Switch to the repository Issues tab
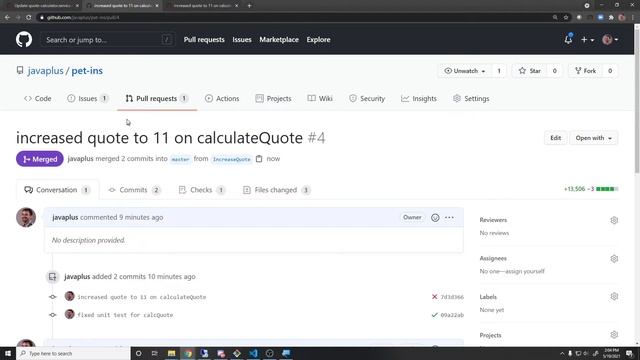The image size is (640, 360). click(x=87, y=98)
